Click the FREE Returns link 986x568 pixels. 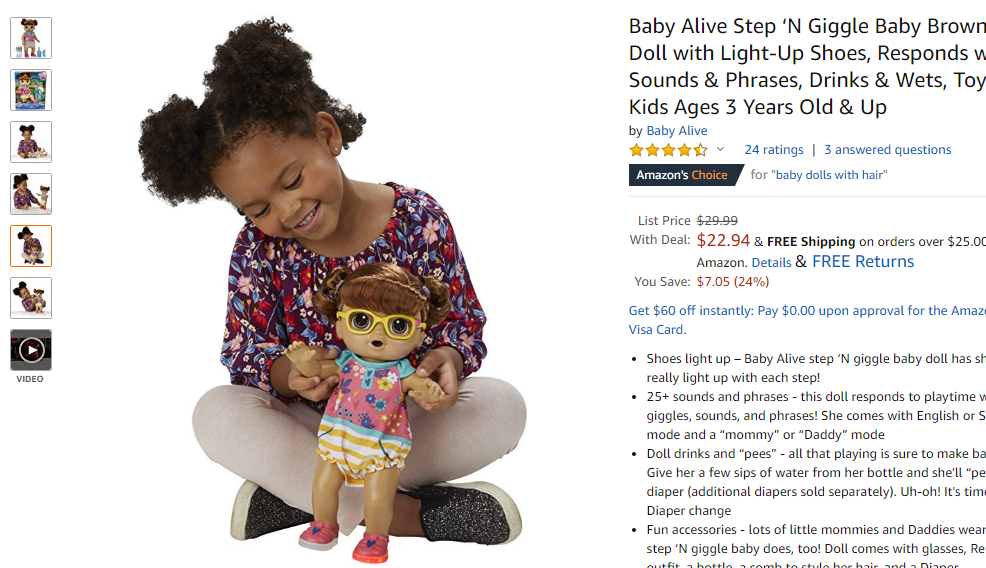point(863,262)
